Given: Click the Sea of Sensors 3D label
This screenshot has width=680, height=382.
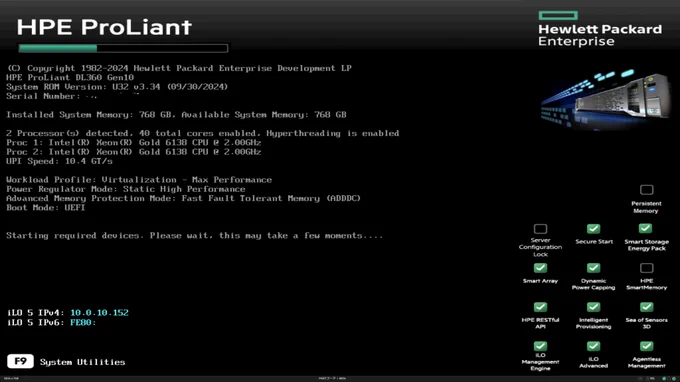Looking at the screenshot, I should [x=647, y=323].
